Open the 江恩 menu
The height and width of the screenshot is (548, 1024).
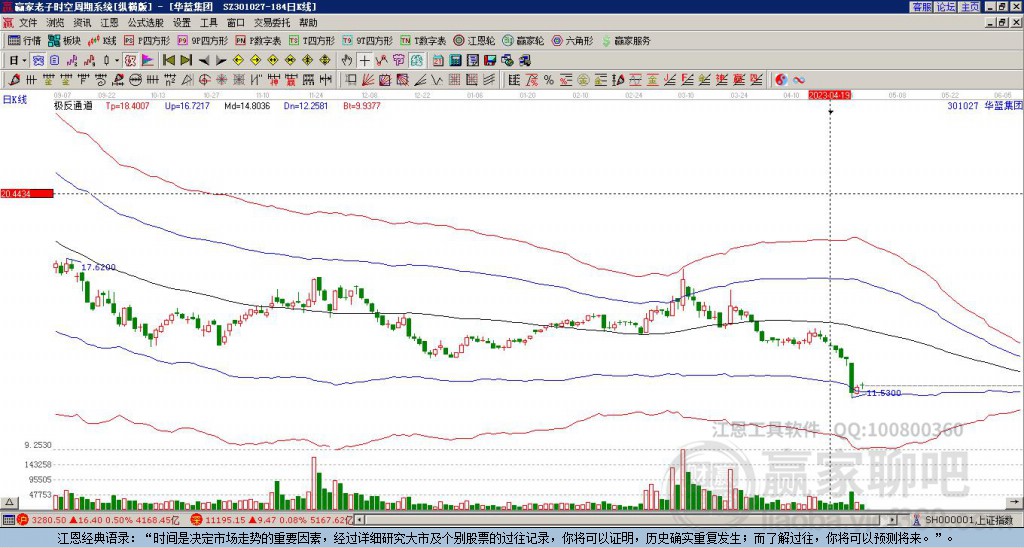(110, 23)
